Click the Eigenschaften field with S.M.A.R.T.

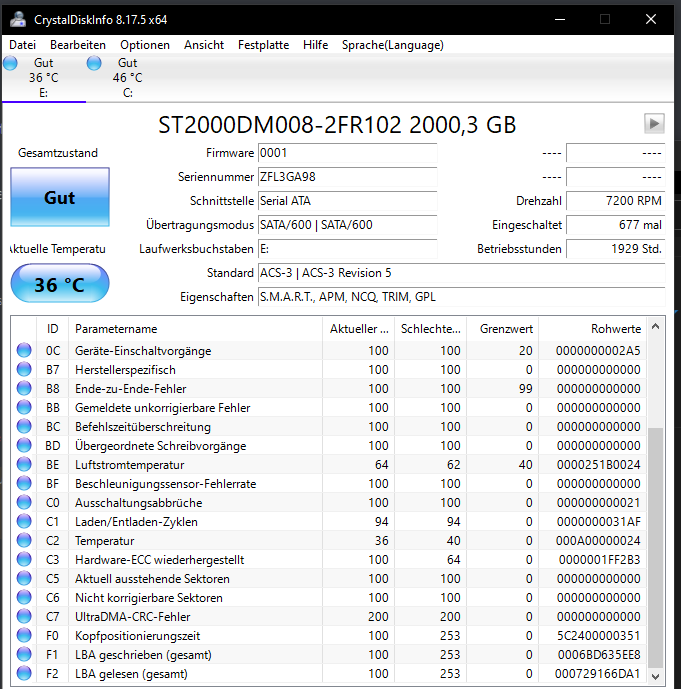point(461,297)
